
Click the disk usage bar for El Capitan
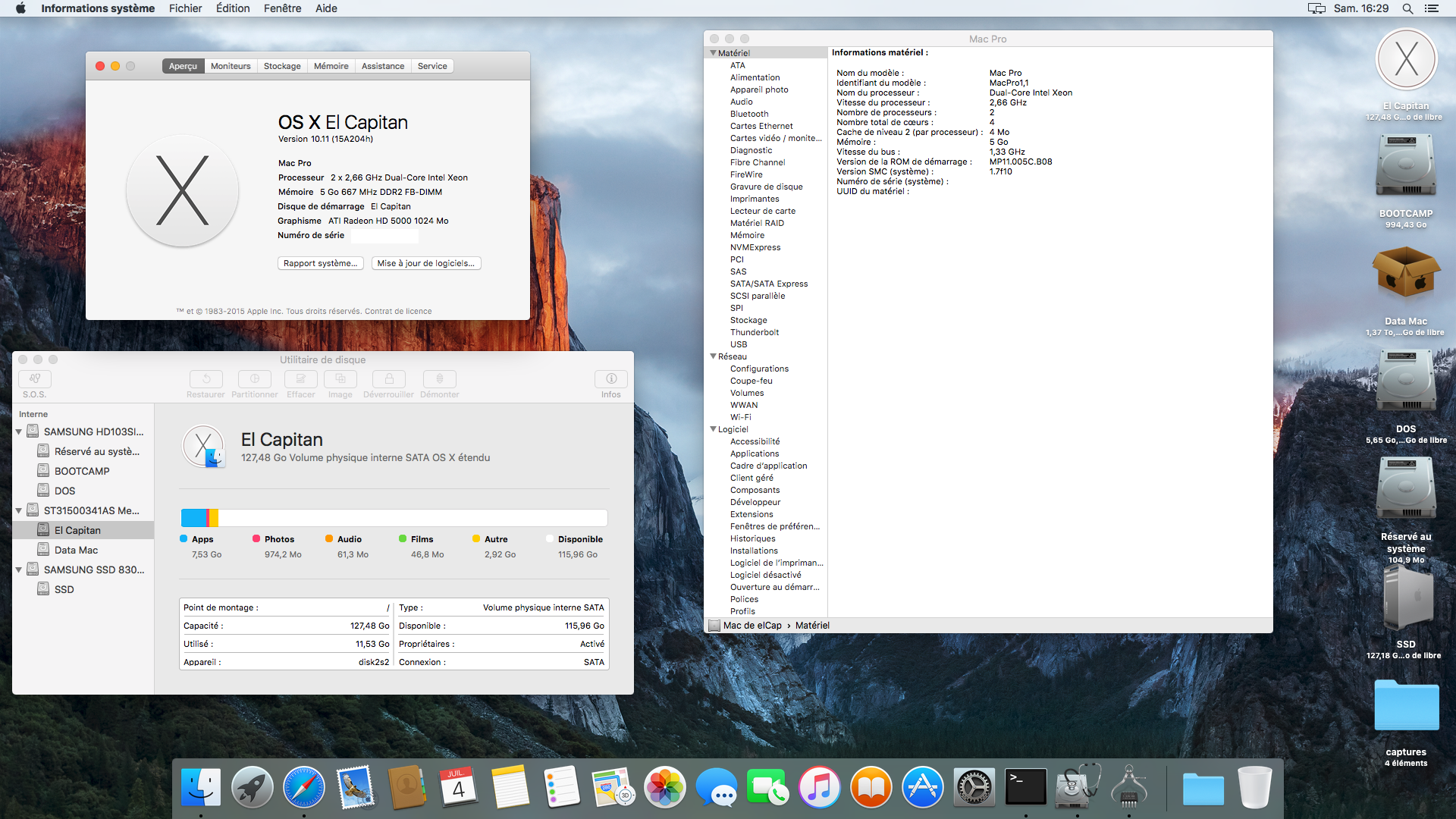(394, 518)
